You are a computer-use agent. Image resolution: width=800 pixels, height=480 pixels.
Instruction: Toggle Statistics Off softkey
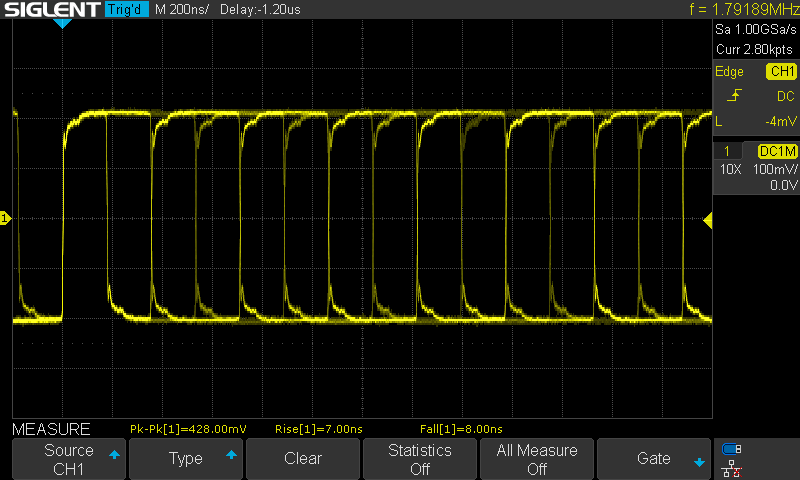[x=420, y=459]
